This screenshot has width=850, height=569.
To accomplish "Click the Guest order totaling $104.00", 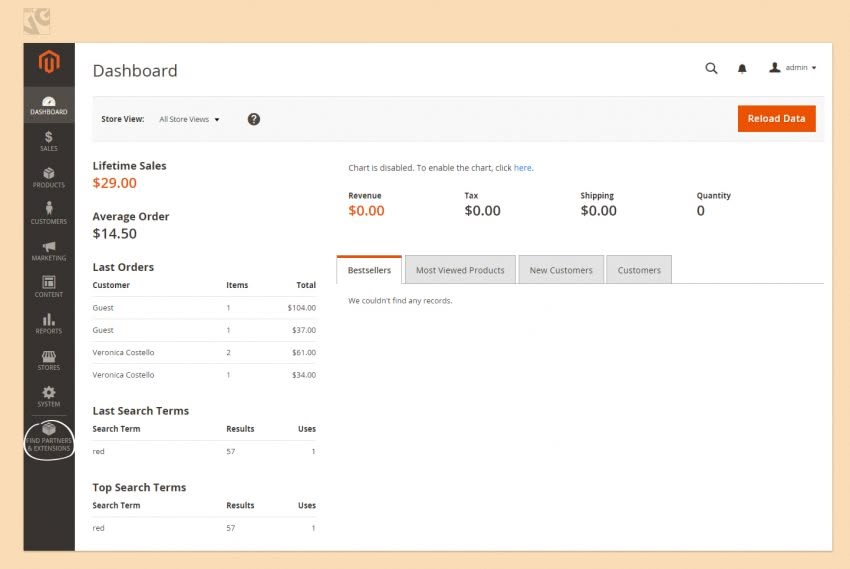I will [204, 308].
